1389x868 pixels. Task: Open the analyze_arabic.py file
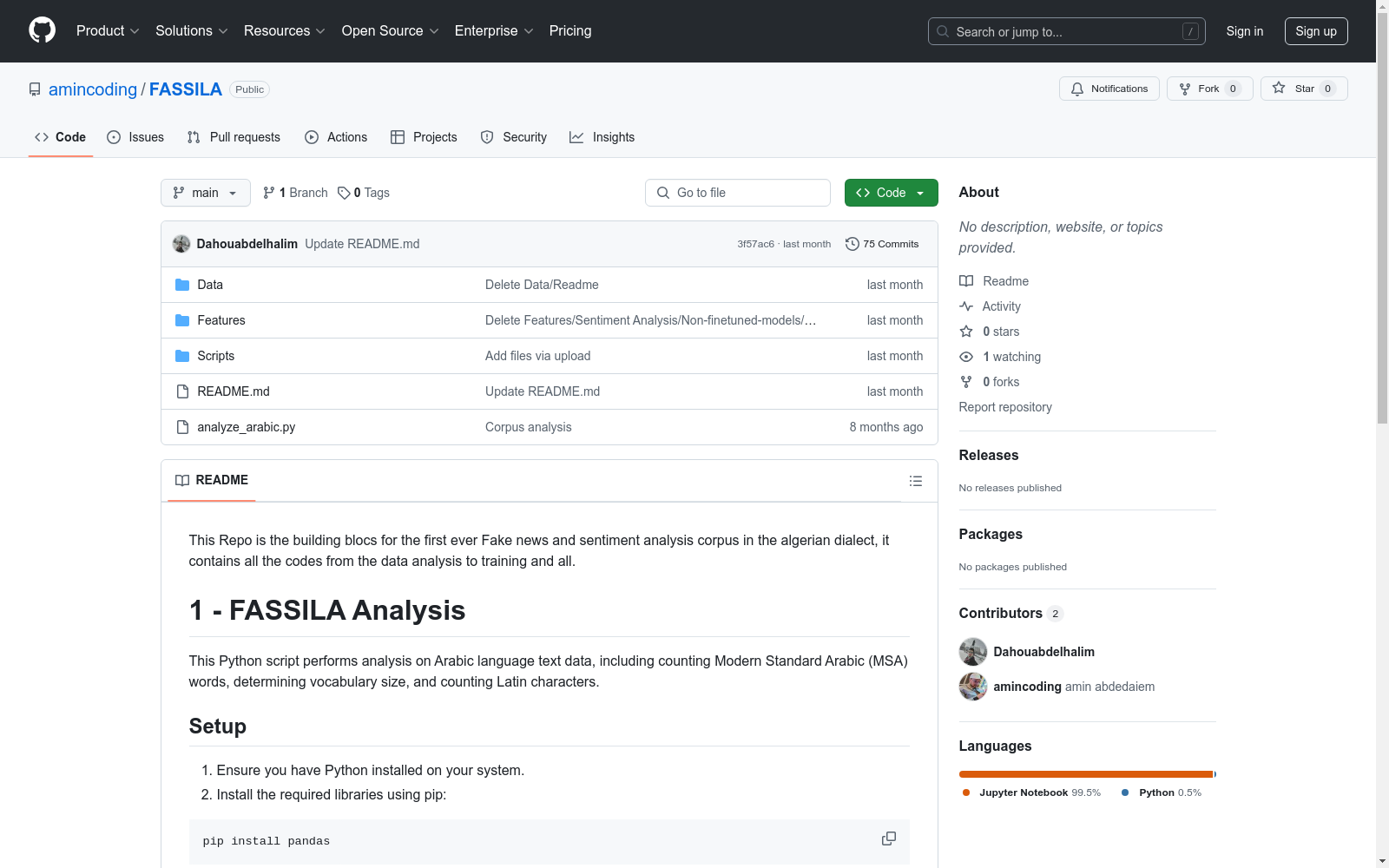(x=247, y=427)
